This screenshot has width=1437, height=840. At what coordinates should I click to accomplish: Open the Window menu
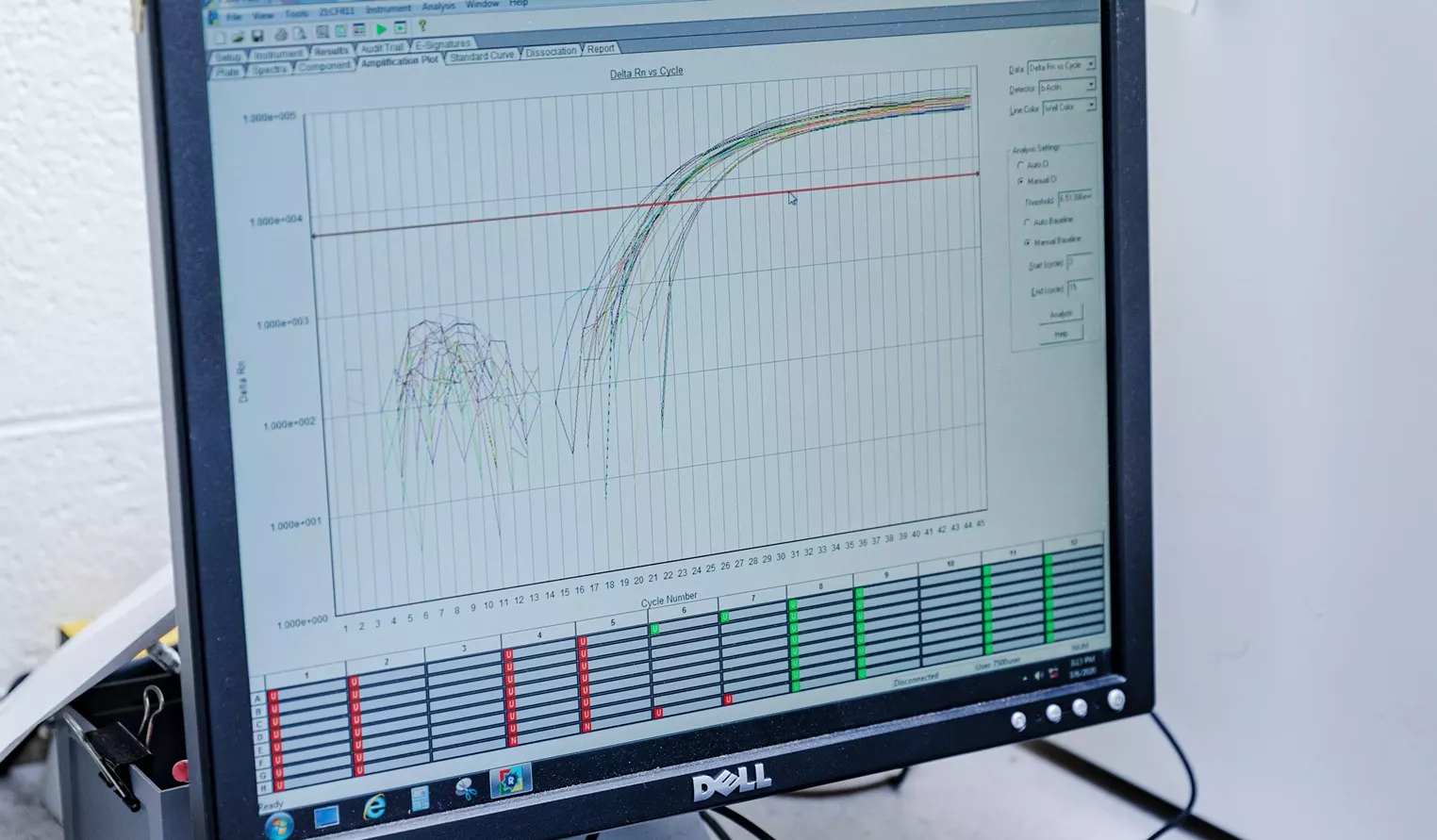pyautogui.click(x=482, y=4)
